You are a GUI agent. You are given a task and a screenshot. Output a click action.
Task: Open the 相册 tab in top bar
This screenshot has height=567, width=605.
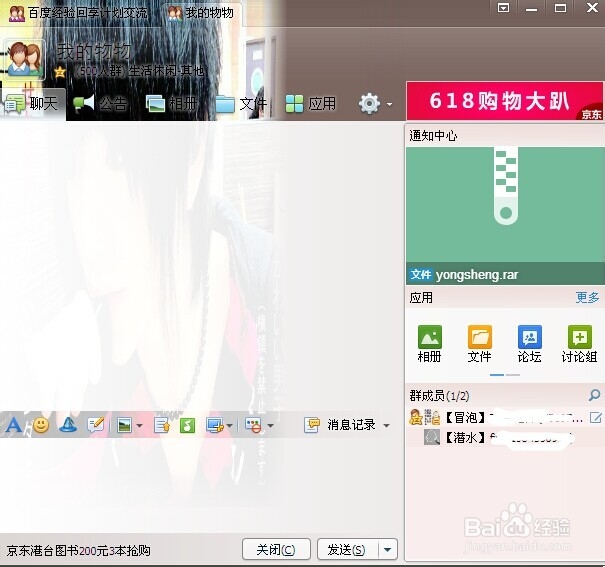[171, 104]
